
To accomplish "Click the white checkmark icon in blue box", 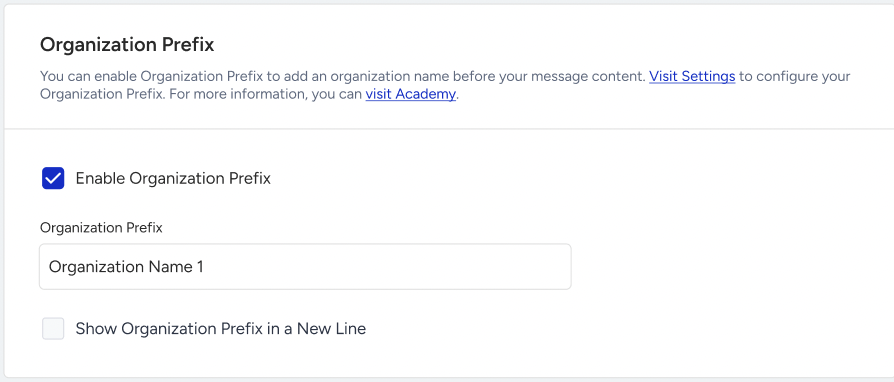I will tap(53, 178).
